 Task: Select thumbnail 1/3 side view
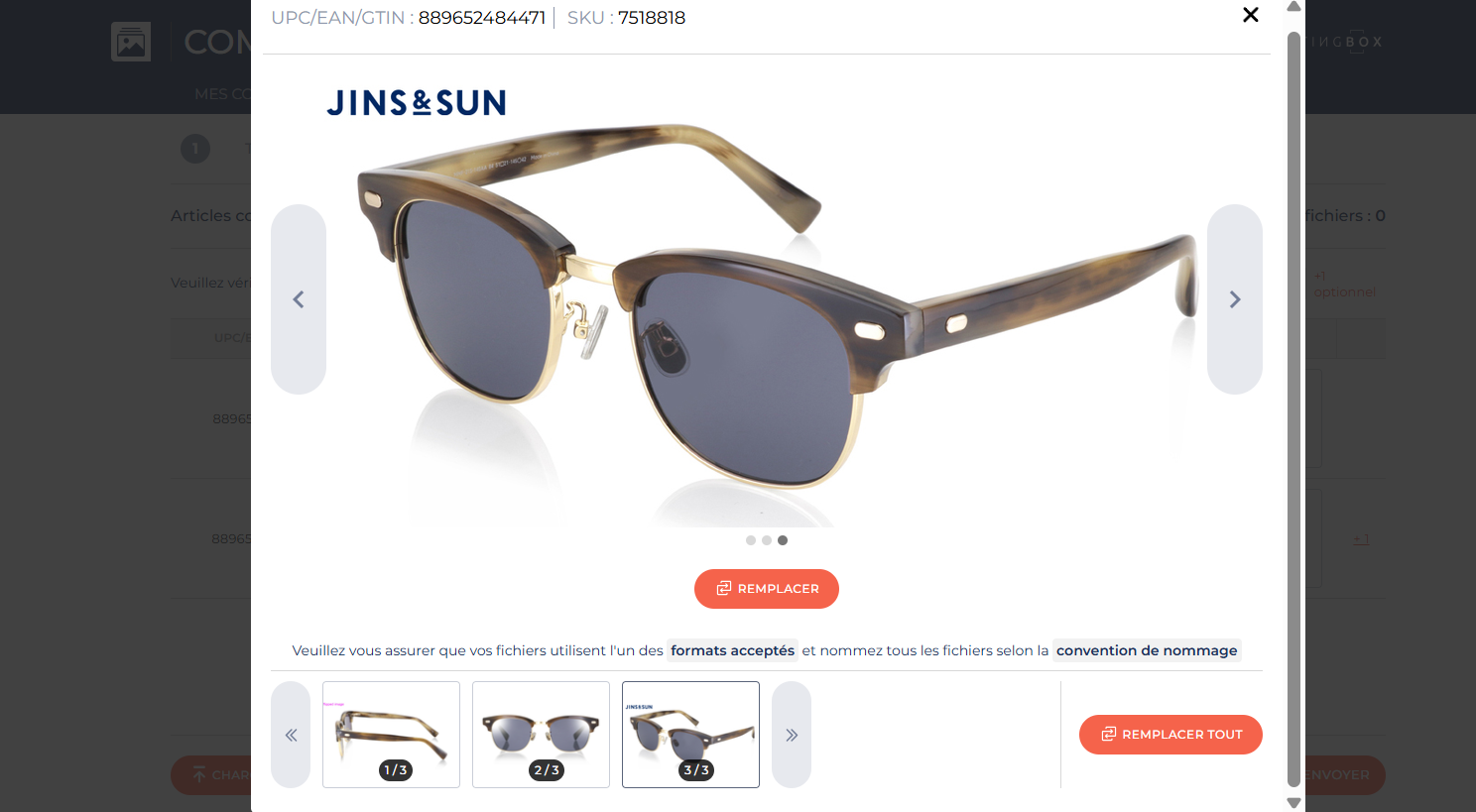(391, 735)
